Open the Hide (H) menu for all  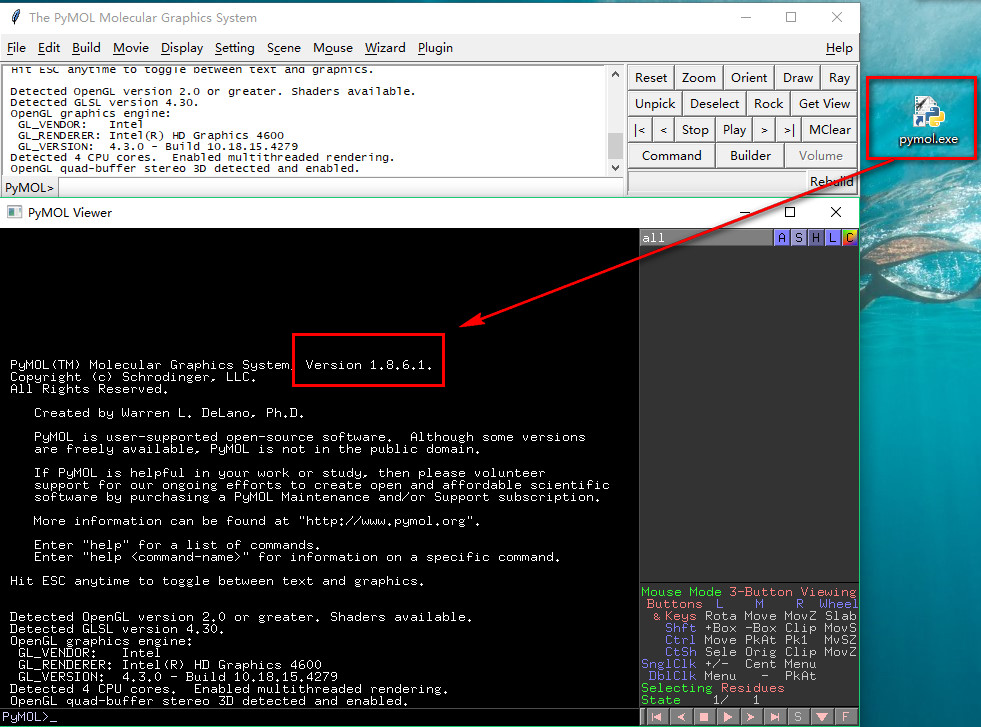tap(816, 238)
